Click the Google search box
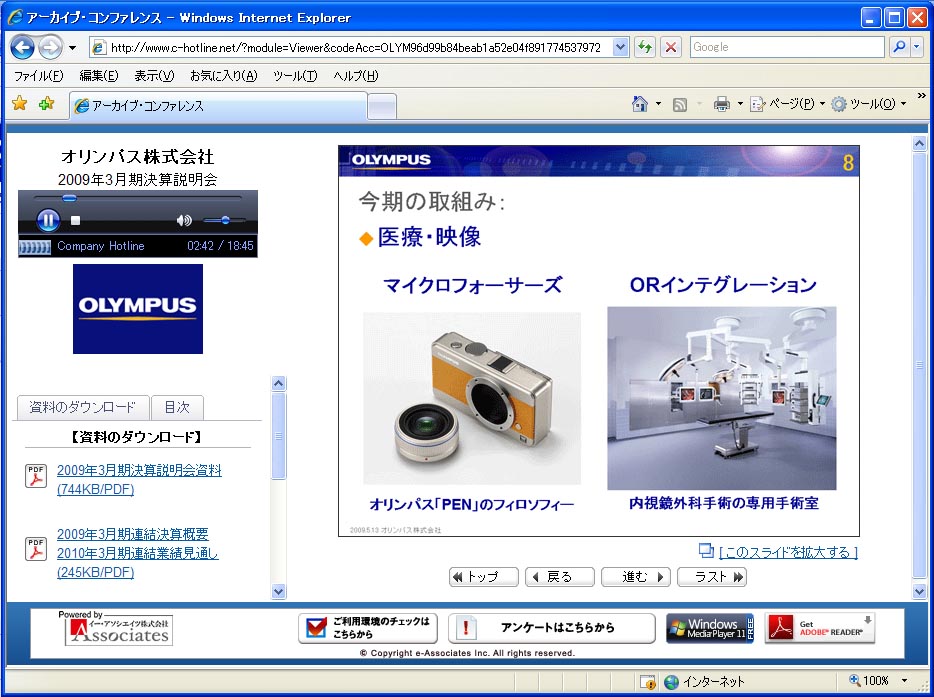Viewport: 934px width, 697px height. [787, 47]
